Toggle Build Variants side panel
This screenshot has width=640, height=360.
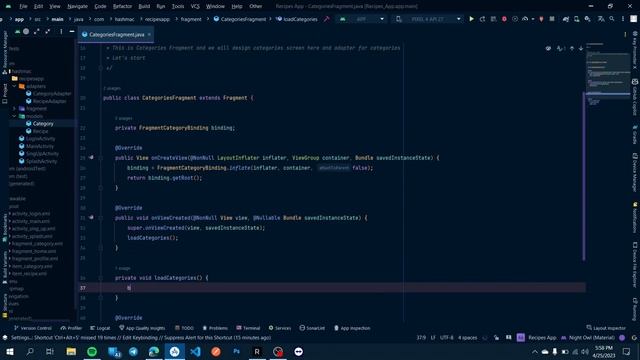point(5,267)
